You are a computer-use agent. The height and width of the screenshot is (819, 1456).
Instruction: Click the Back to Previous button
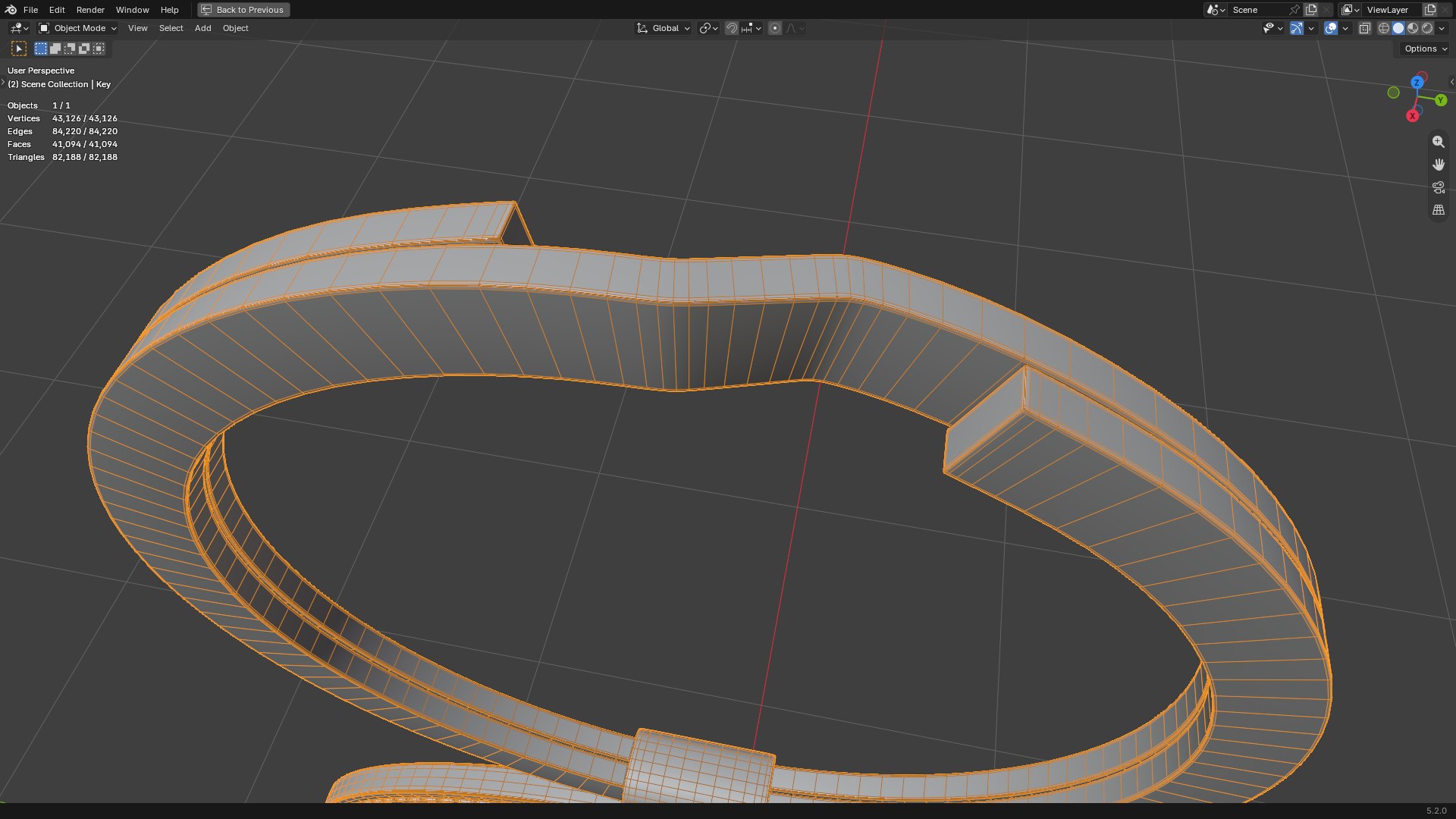pyautogui.click(x=243, y=10)
